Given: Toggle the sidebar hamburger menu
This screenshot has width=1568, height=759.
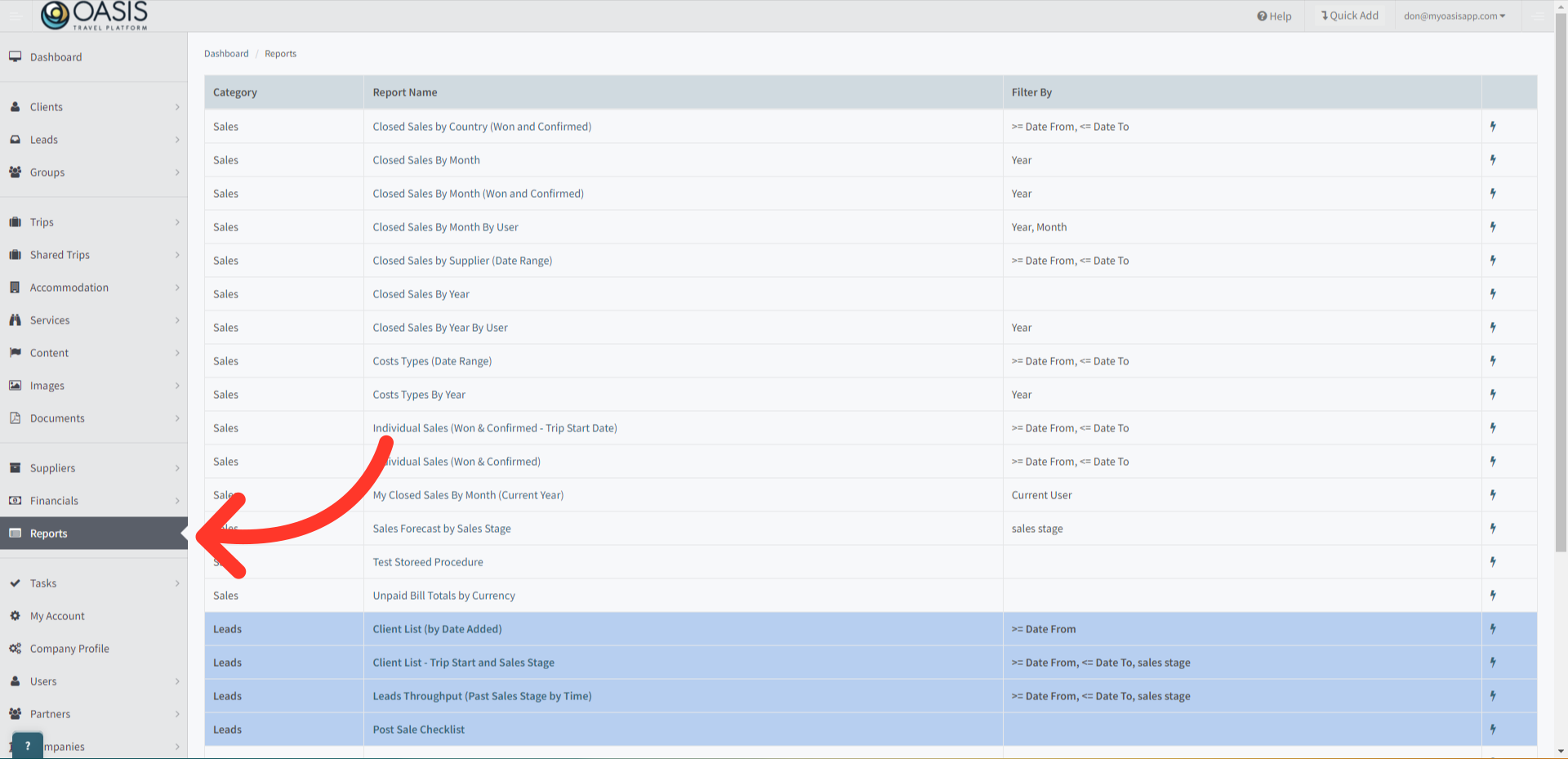Looking at the screenshot, I should coord(16,16).
